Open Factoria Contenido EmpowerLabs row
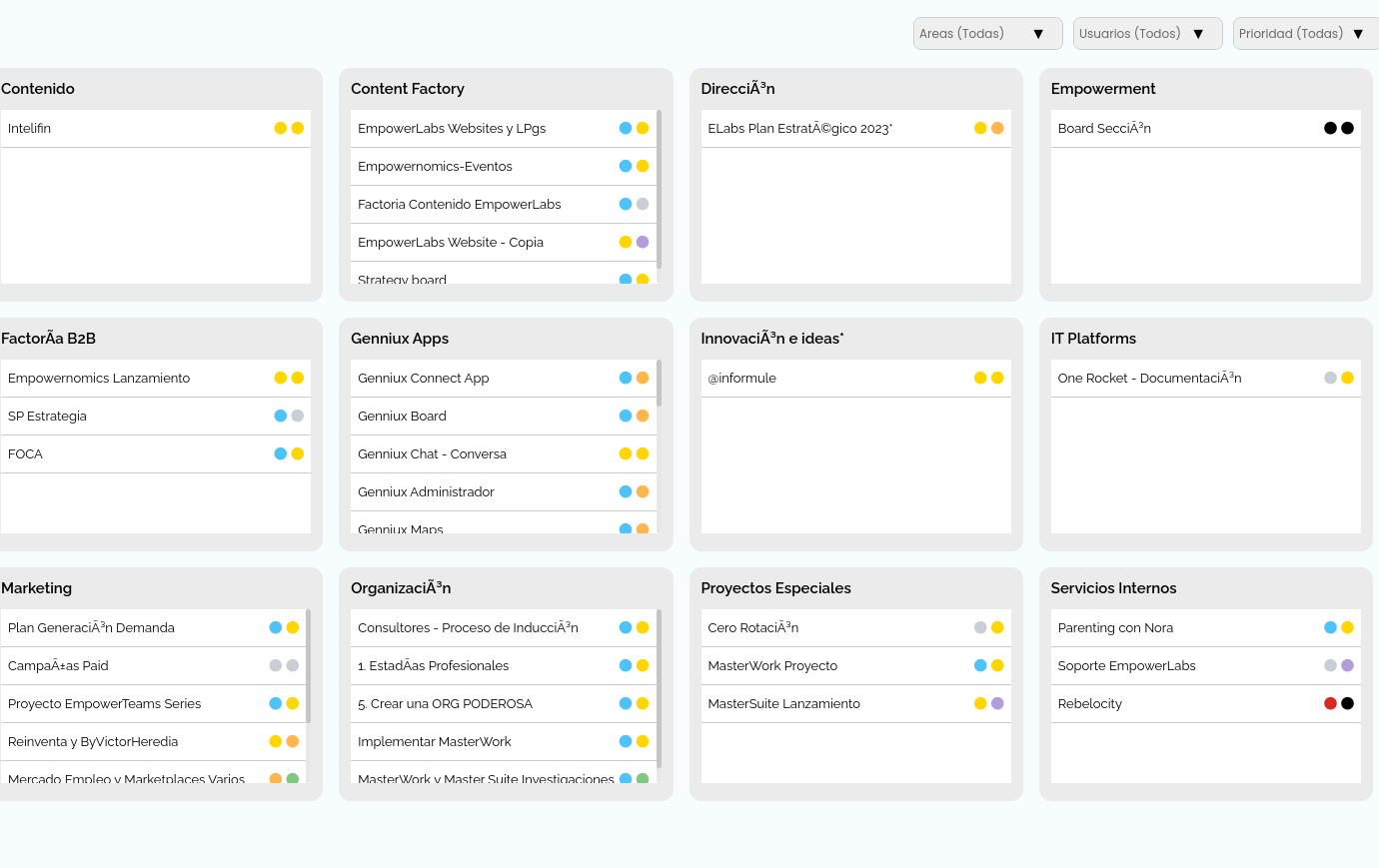The image size is (1379, 868). click(504, 204)
